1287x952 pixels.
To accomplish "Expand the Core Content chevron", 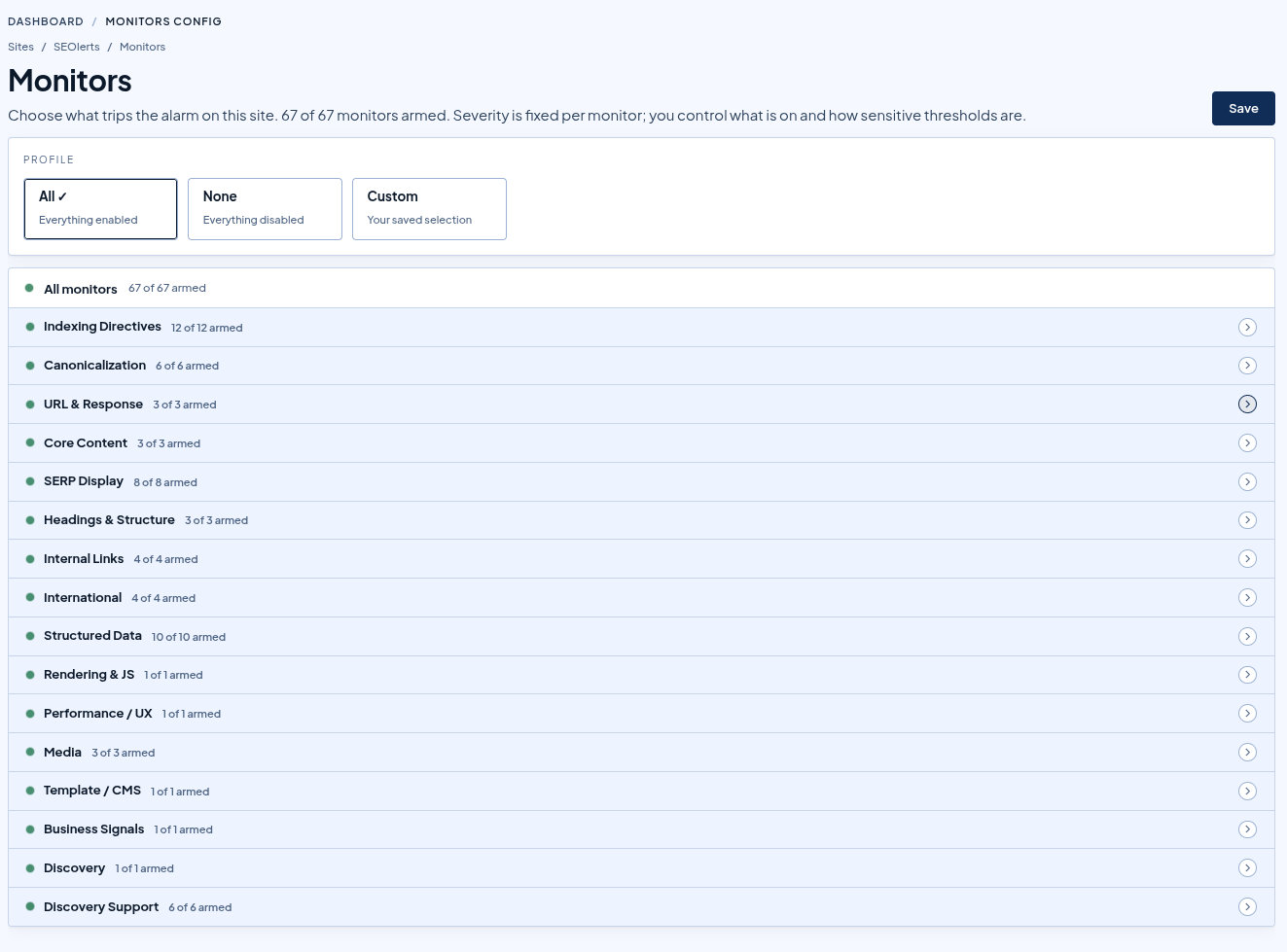I will (1247, 443).
